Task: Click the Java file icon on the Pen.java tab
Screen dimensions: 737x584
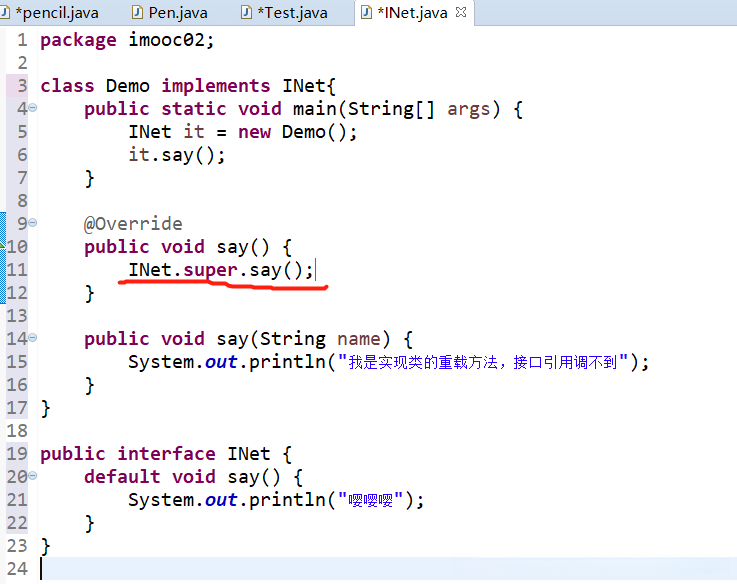Action: tap(137, 12)
